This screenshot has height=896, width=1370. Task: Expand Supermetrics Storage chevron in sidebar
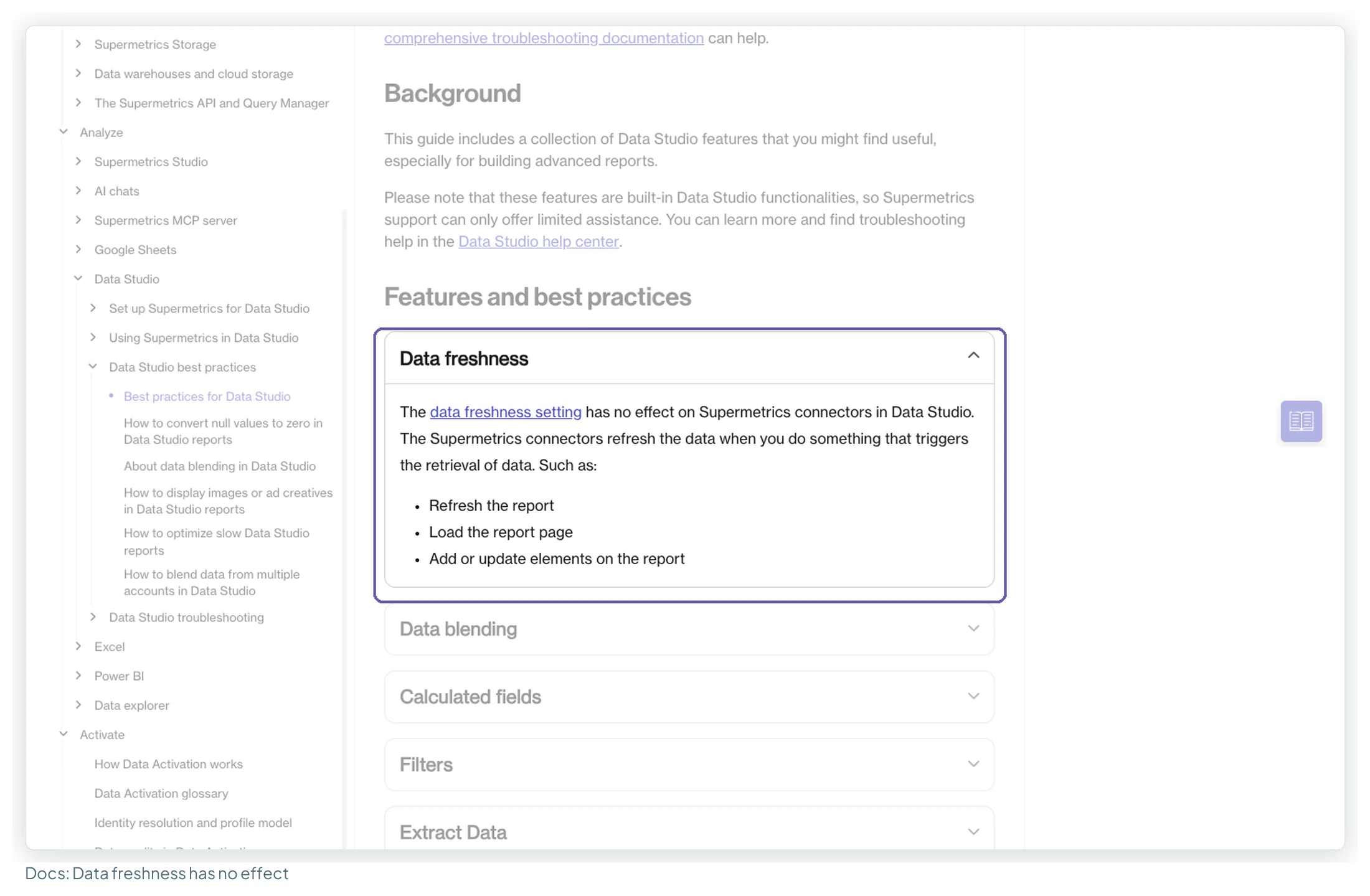click(78, 44)
